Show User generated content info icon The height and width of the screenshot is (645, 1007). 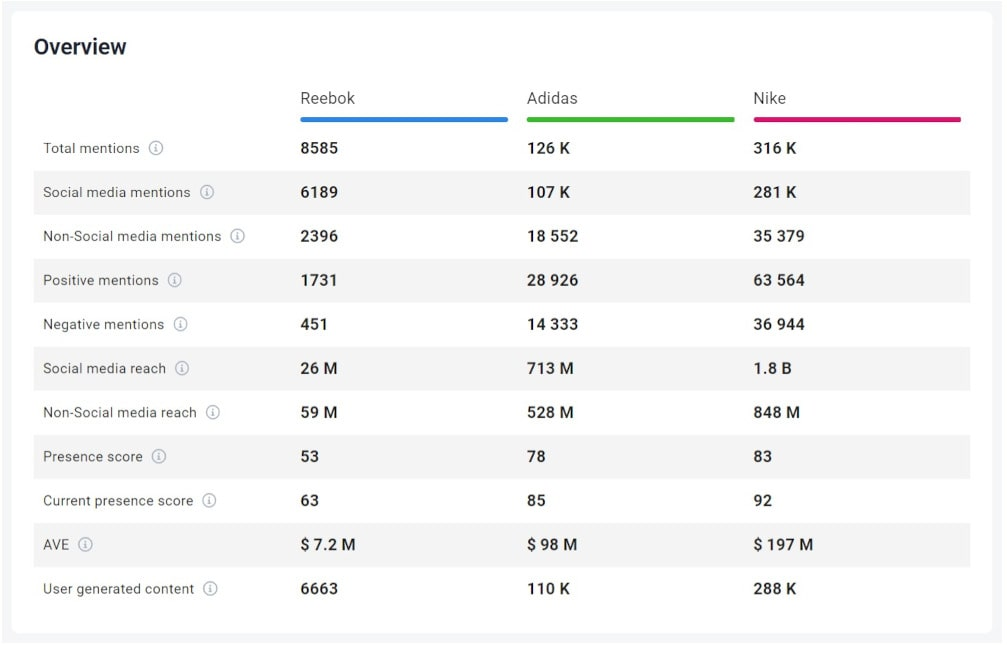tap(210, 588)
